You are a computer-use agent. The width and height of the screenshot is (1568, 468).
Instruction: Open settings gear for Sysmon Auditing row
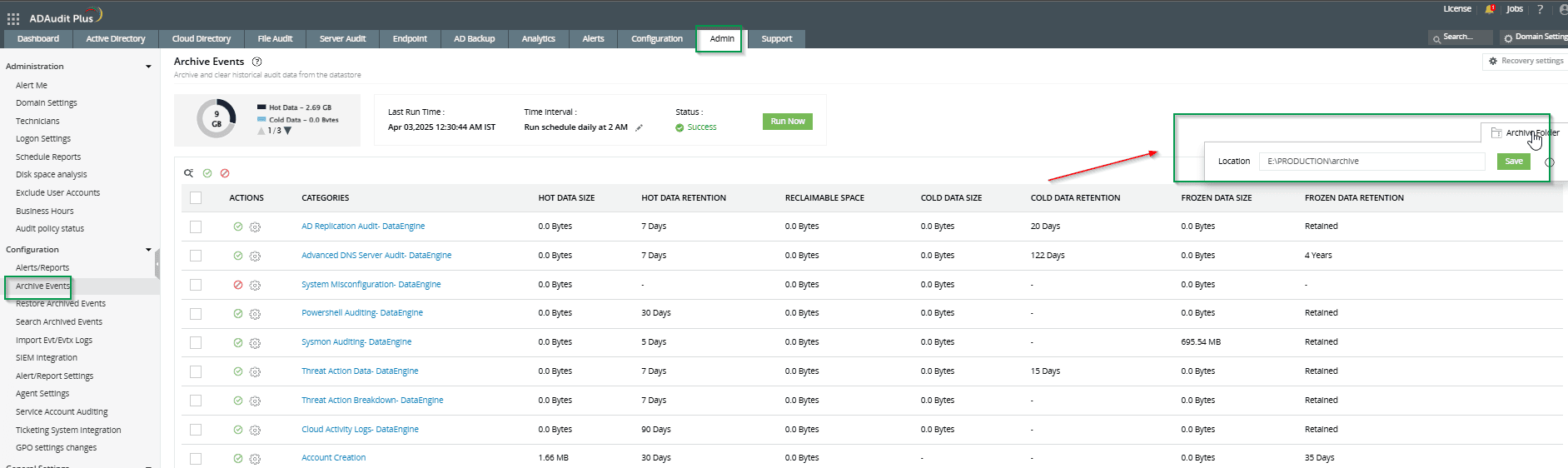(256, 342)
